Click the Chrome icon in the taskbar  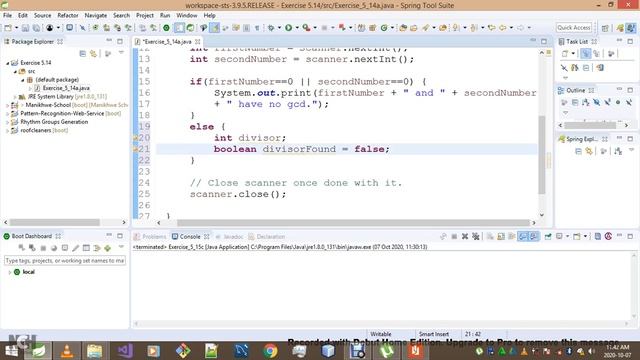(x=270, y=351)
